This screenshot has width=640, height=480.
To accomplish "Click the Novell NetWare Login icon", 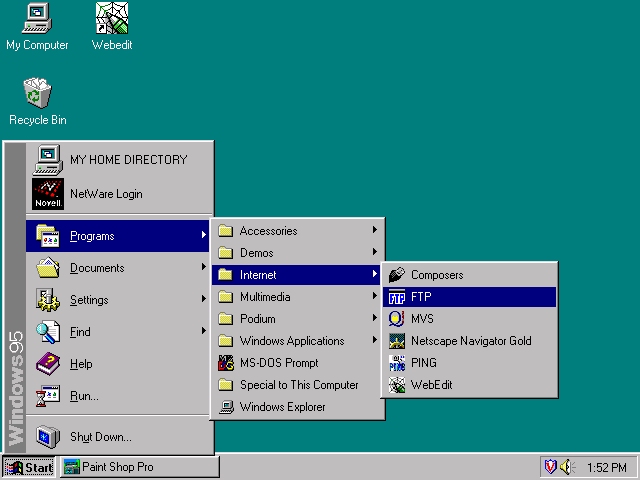I will pos(48,193).
